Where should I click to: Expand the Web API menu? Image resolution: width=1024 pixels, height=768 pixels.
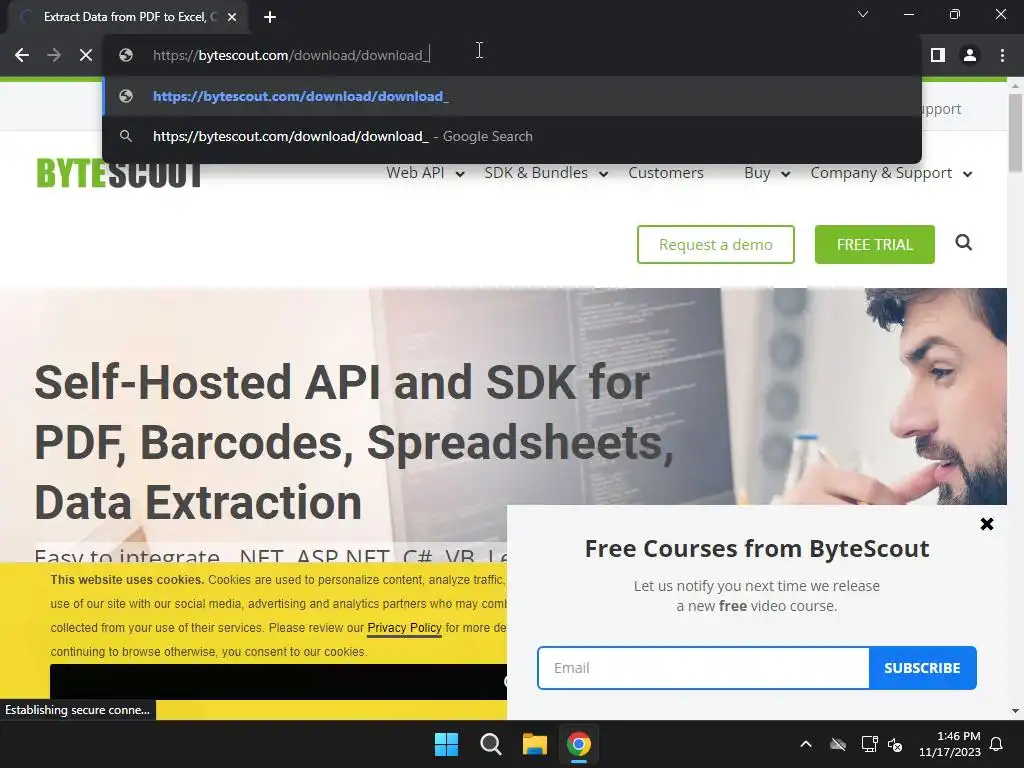click(x=424, y=173)
